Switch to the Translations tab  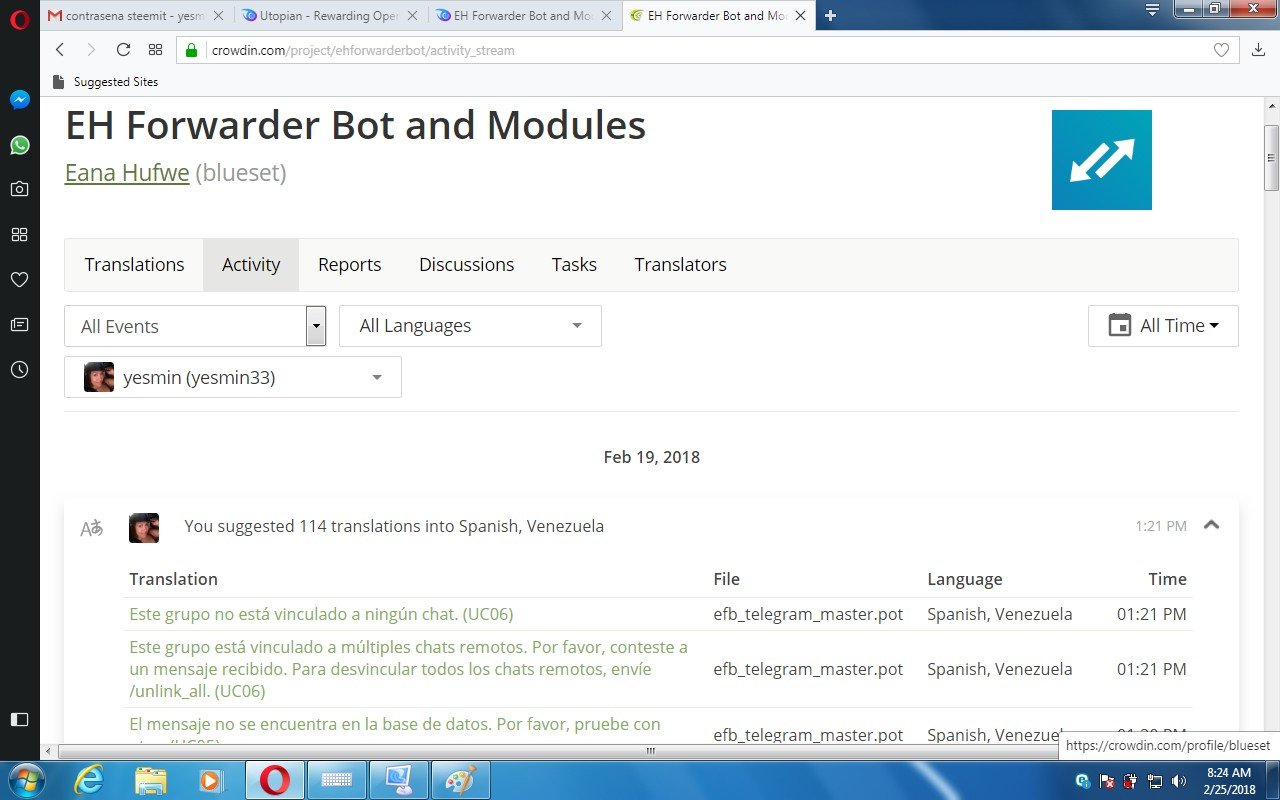click(134, 265)
